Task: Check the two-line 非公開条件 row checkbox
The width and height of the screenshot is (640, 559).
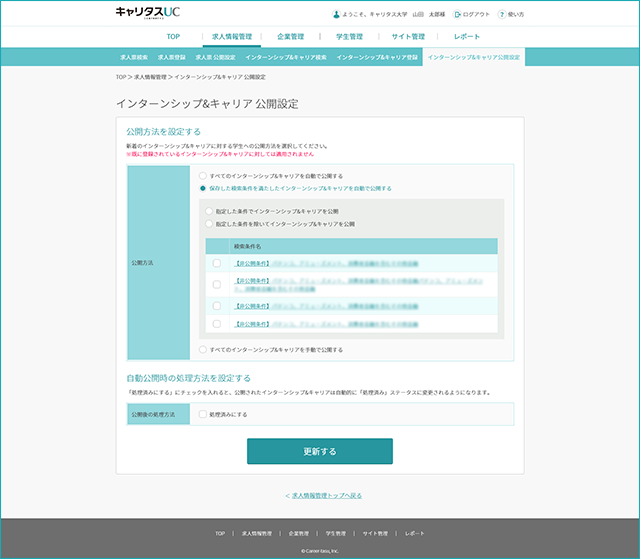Action: pyautogui.click(x=217, y=284)
